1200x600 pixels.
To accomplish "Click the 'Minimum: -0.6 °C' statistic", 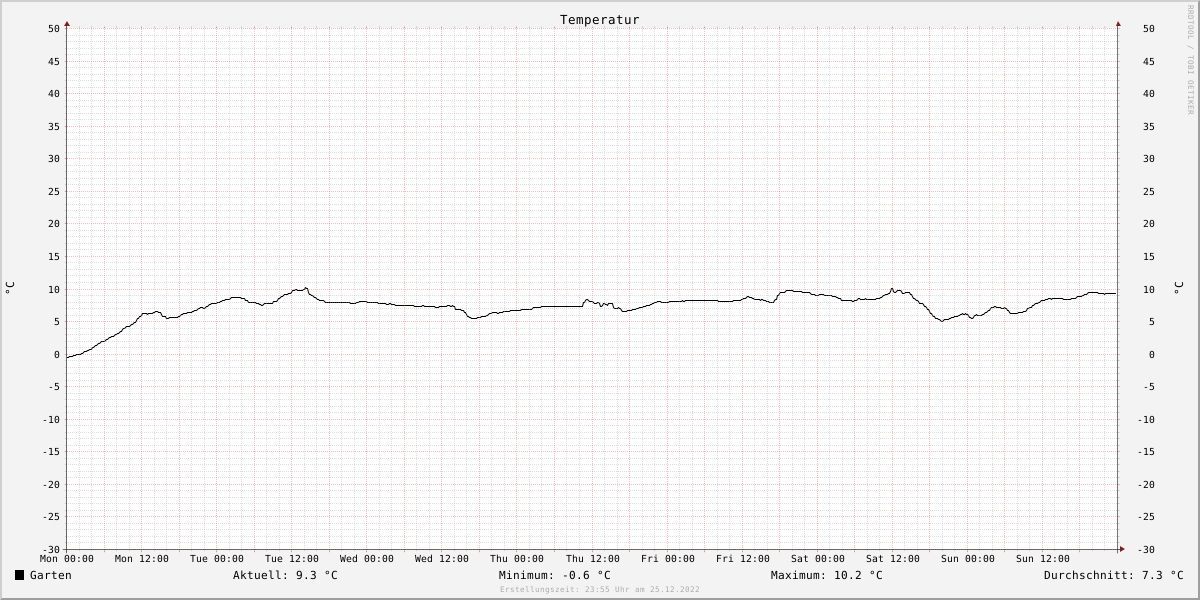I will [x=555, y=575].
